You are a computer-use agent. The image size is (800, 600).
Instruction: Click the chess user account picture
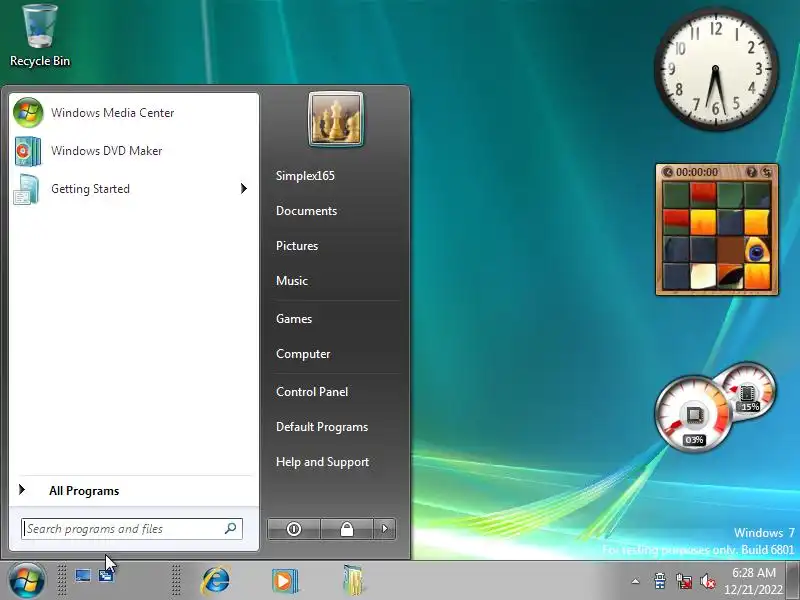tap(336, 119)
